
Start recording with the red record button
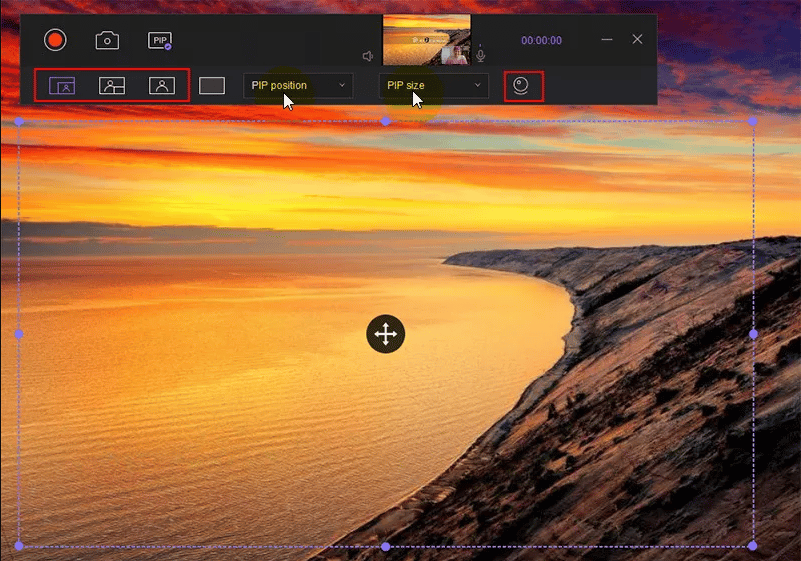(55, 40)
